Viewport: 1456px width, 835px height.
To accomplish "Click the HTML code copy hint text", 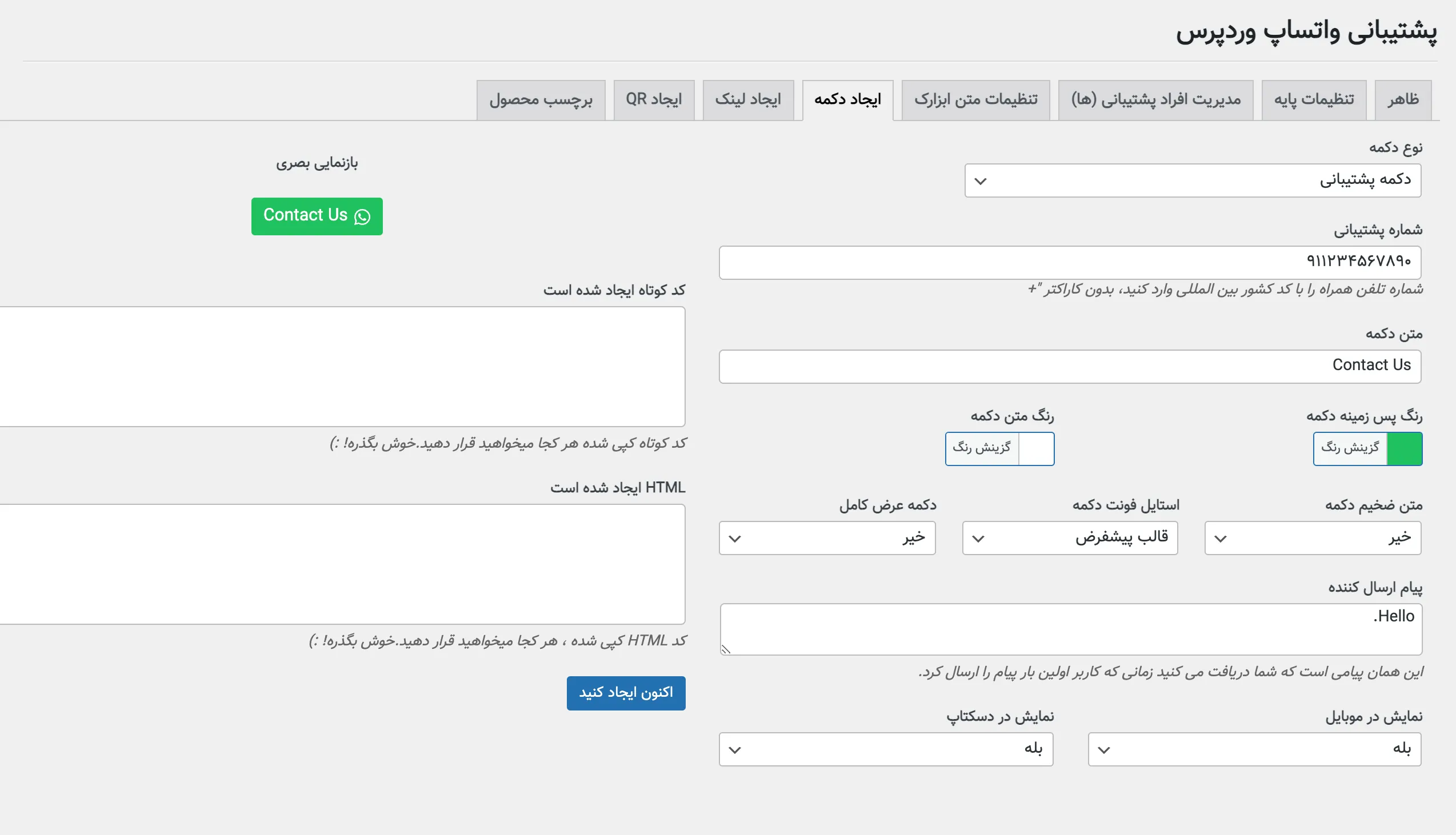I will click(x=497, y=641).
